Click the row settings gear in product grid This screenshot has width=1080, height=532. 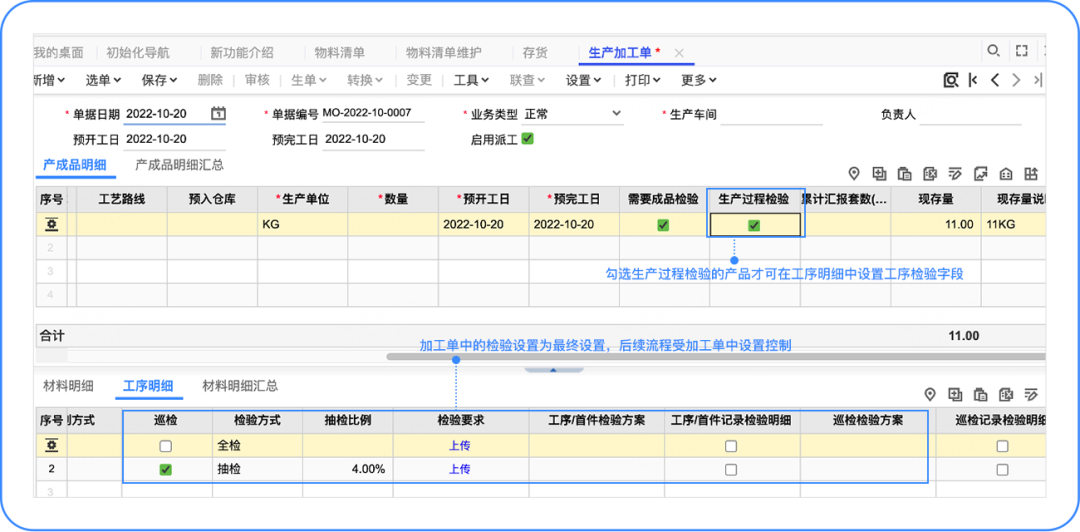(x=51, y=225)
